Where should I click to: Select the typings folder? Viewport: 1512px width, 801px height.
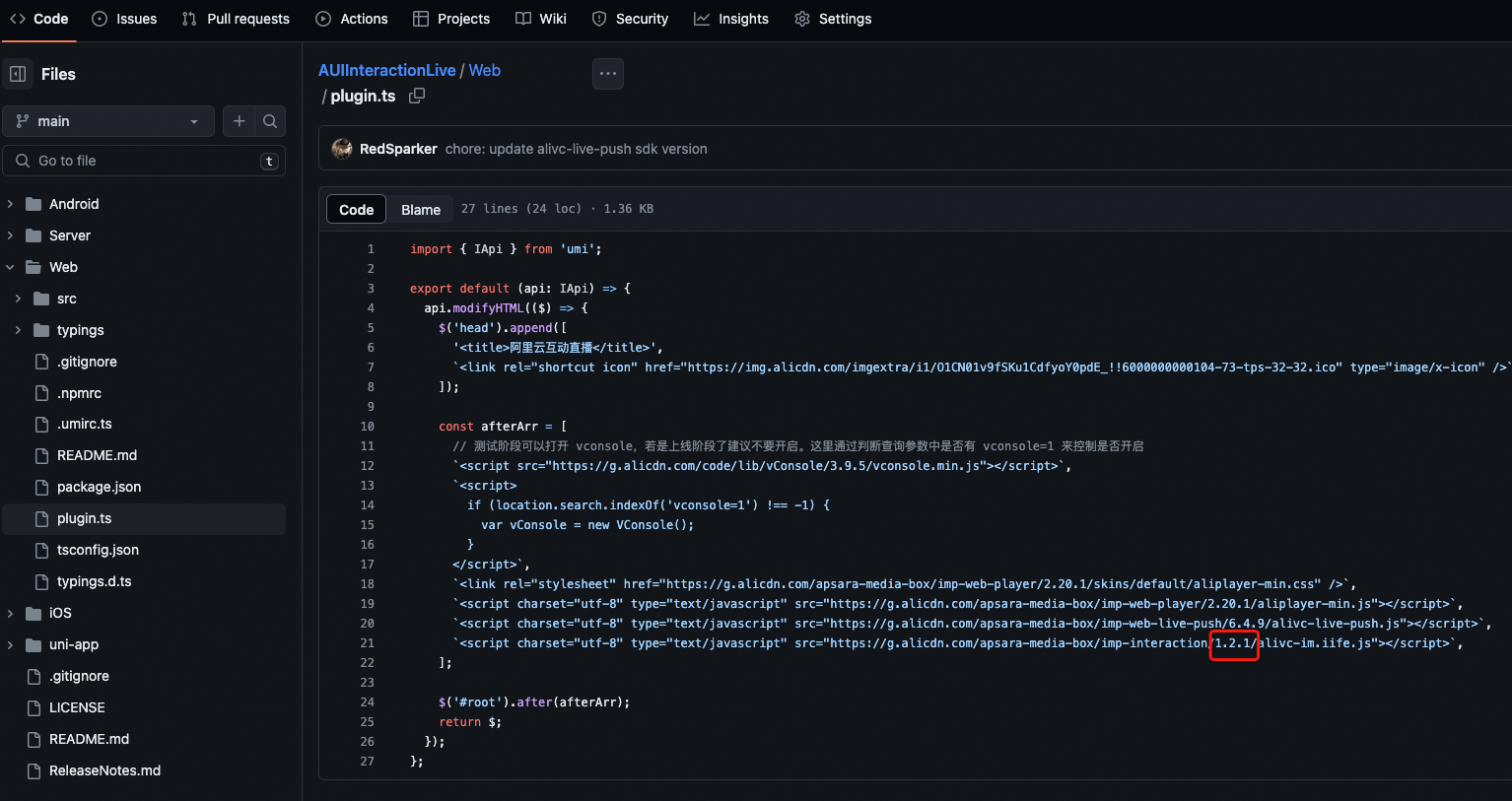81,330
